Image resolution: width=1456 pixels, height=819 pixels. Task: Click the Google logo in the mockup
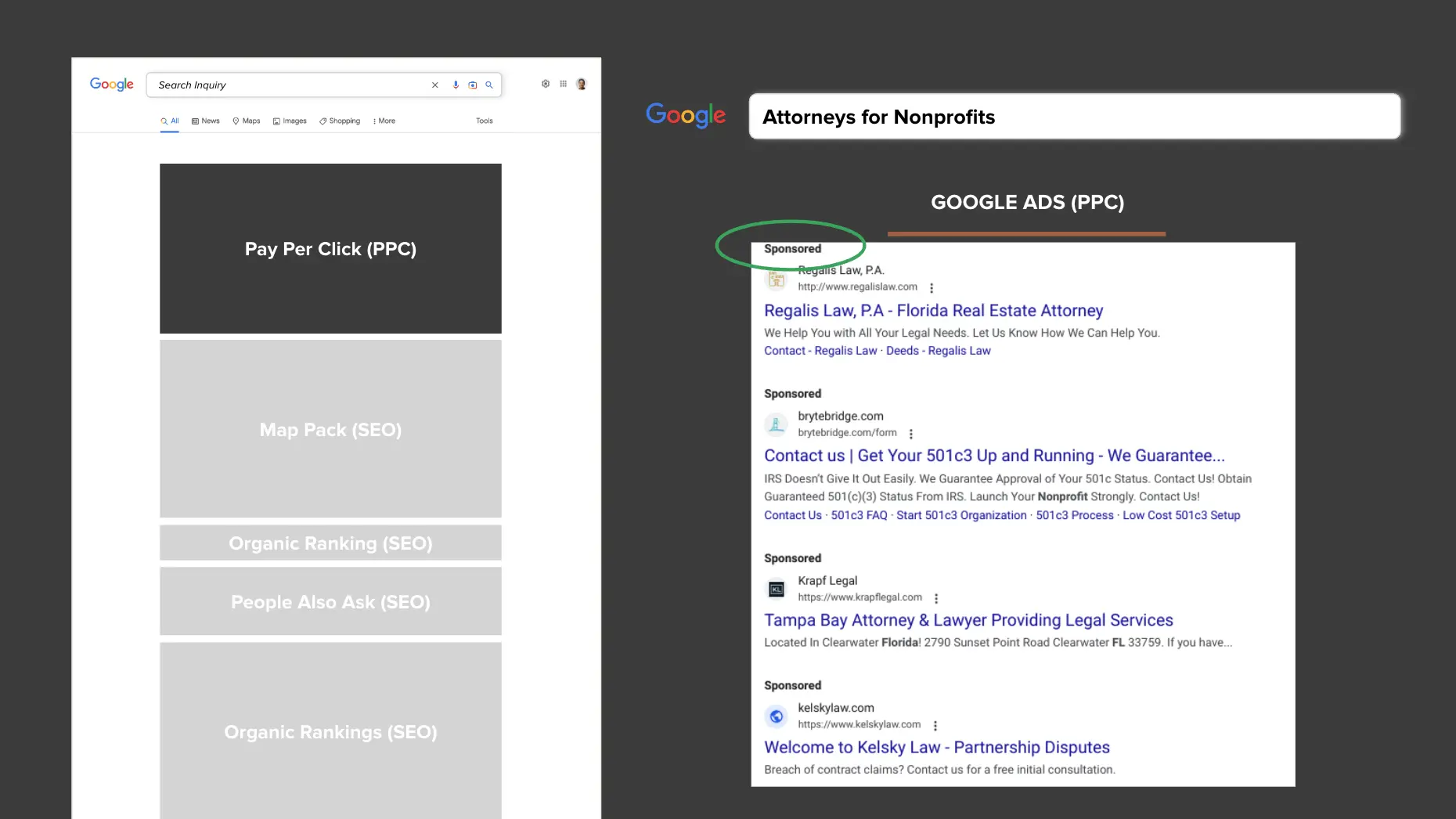click(111, 85)
